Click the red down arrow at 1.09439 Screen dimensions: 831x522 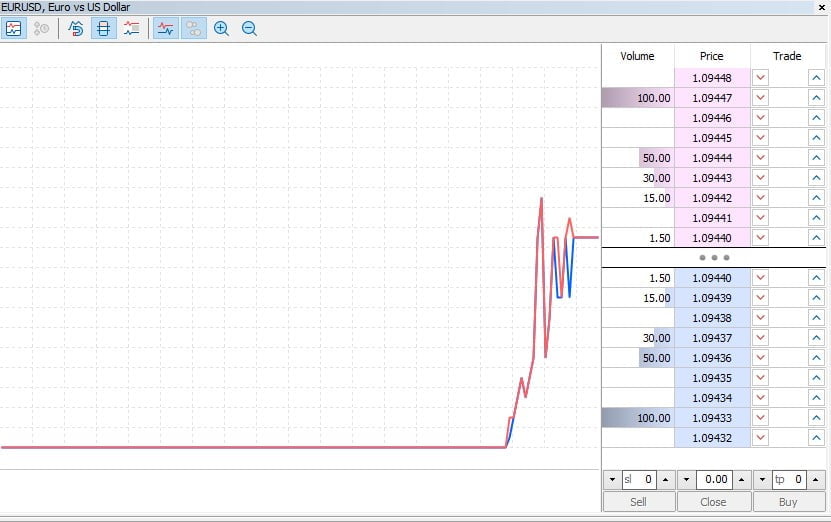click(x=761, y=298)
